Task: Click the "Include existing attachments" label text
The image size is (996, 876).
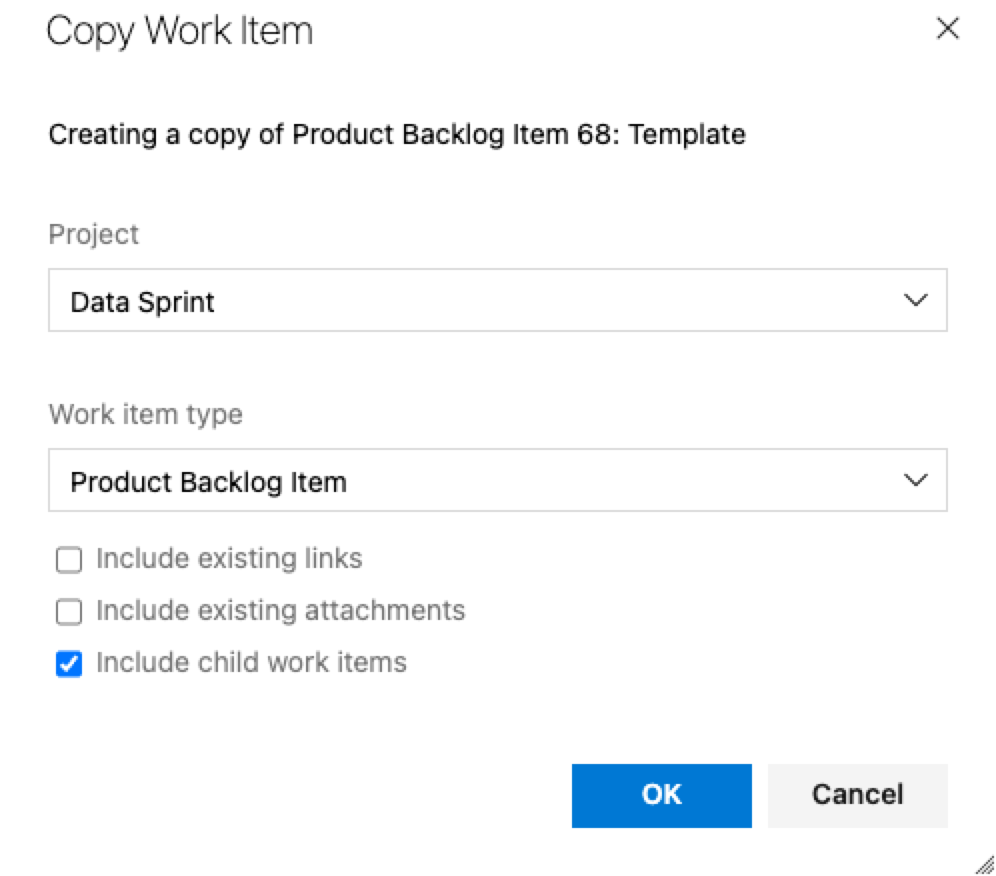Action: (x=280, y=610)
